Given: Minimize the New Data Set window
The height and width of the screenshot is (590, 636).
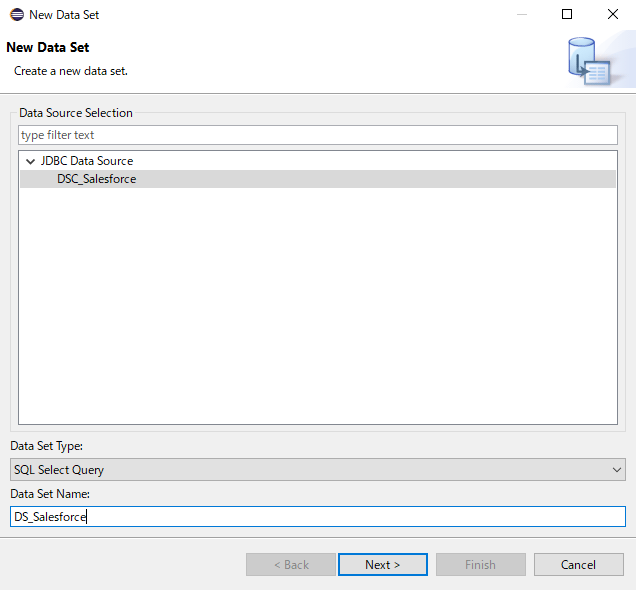Looking at the screenshot, I should pos(522,15).
